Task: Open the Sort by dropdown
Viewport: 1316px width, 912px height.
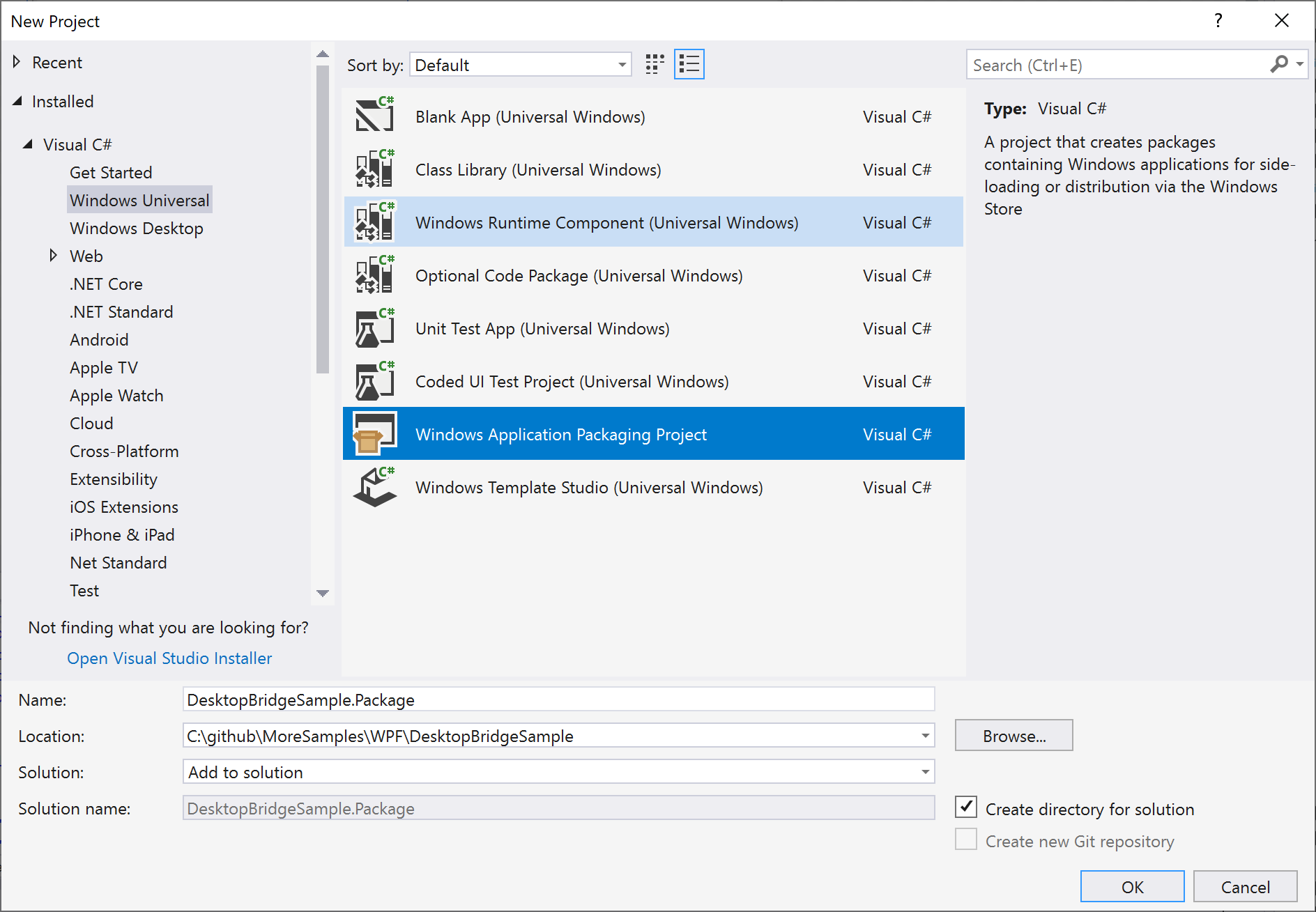Action: point(521,65)
